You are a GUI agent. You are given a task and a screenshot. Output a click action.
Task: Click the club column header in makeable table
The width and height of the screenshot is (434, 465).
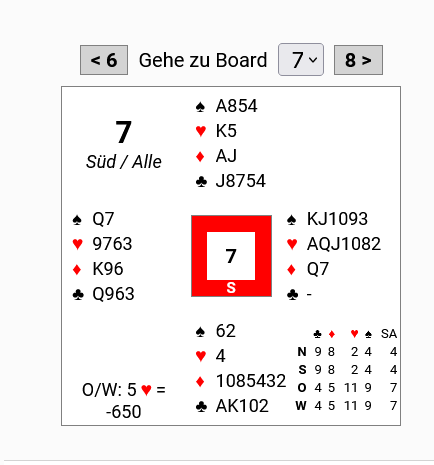[x=318, y=334]
